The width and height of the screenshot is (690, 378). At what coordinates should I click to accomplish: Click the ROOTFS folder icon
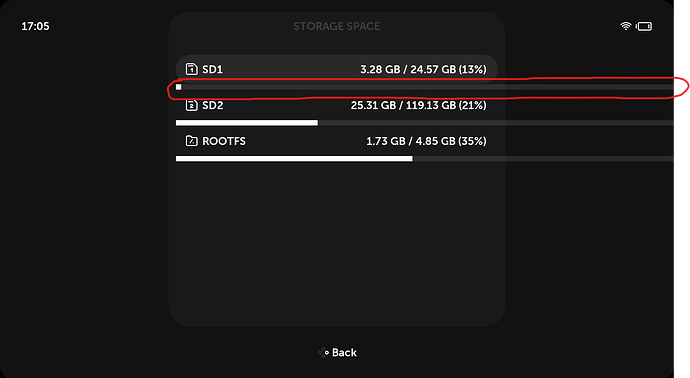click(191, 141)
